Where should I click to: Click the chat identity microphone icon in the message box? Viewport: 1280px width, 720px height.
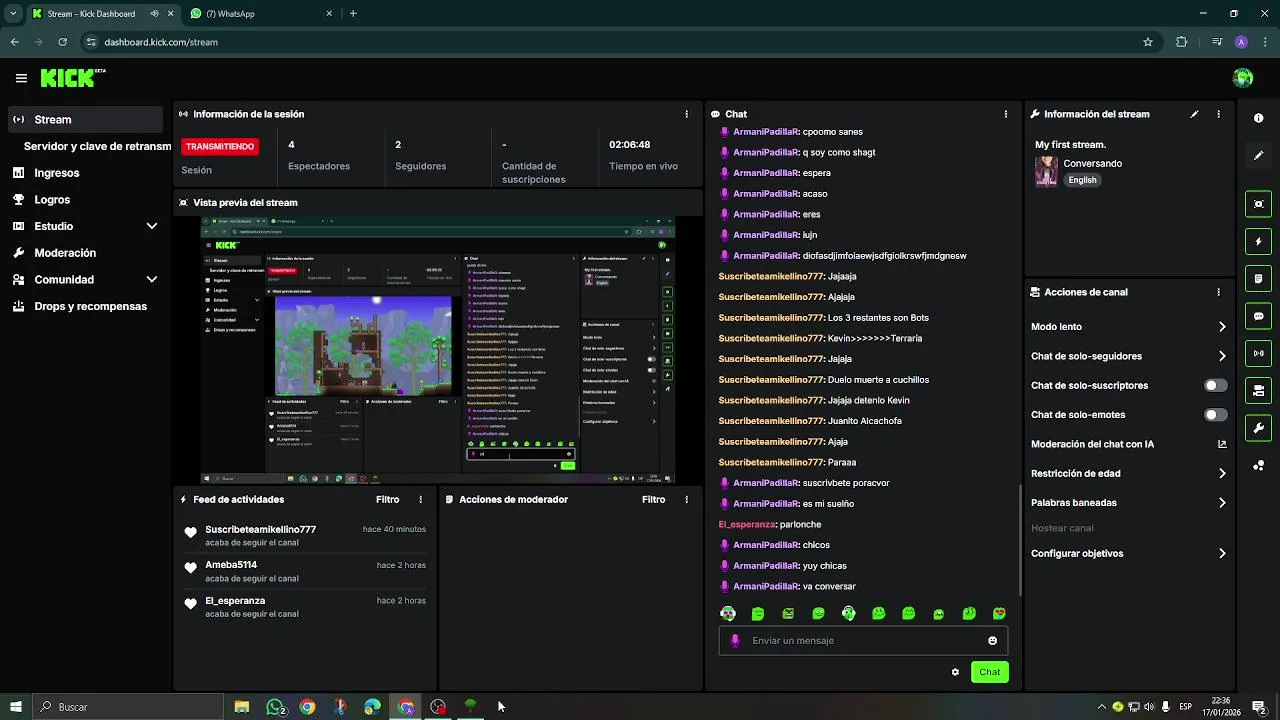(x=735, y=641)
